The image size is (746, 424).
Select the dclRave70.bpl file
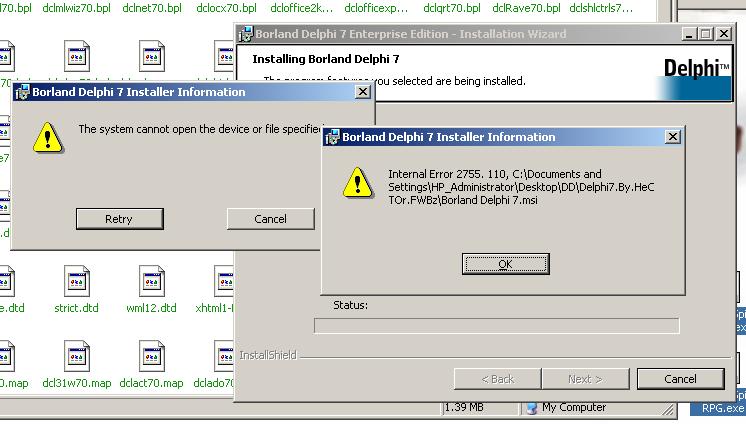point(526,8)
